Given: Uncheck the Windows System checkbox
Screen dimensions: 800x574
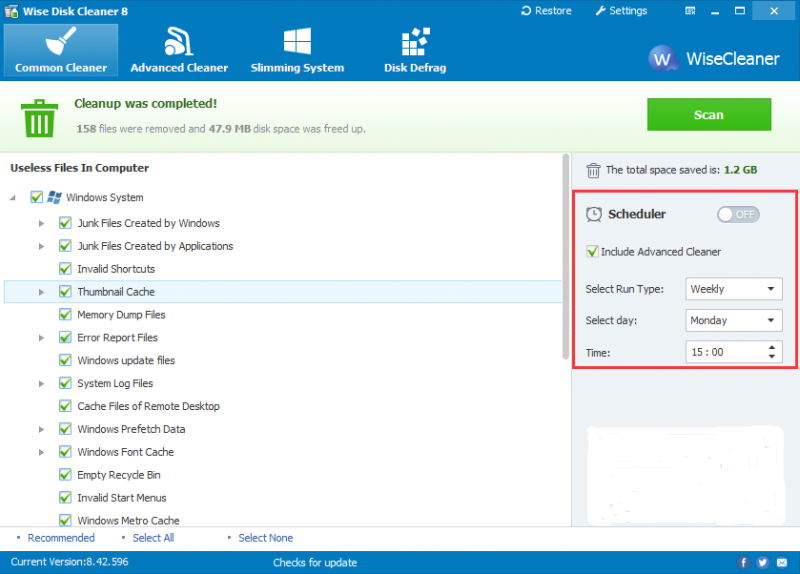Looking at the screenshot, I should [x=36, y=197].
